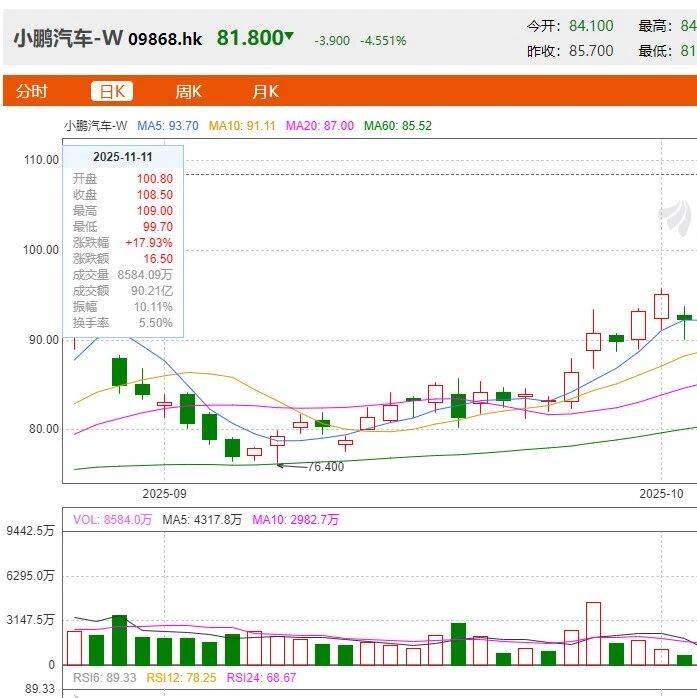Click the down arrow beside the price
Image resolution: width=697 pixels, height=698 pixels.
pos(289,35)
